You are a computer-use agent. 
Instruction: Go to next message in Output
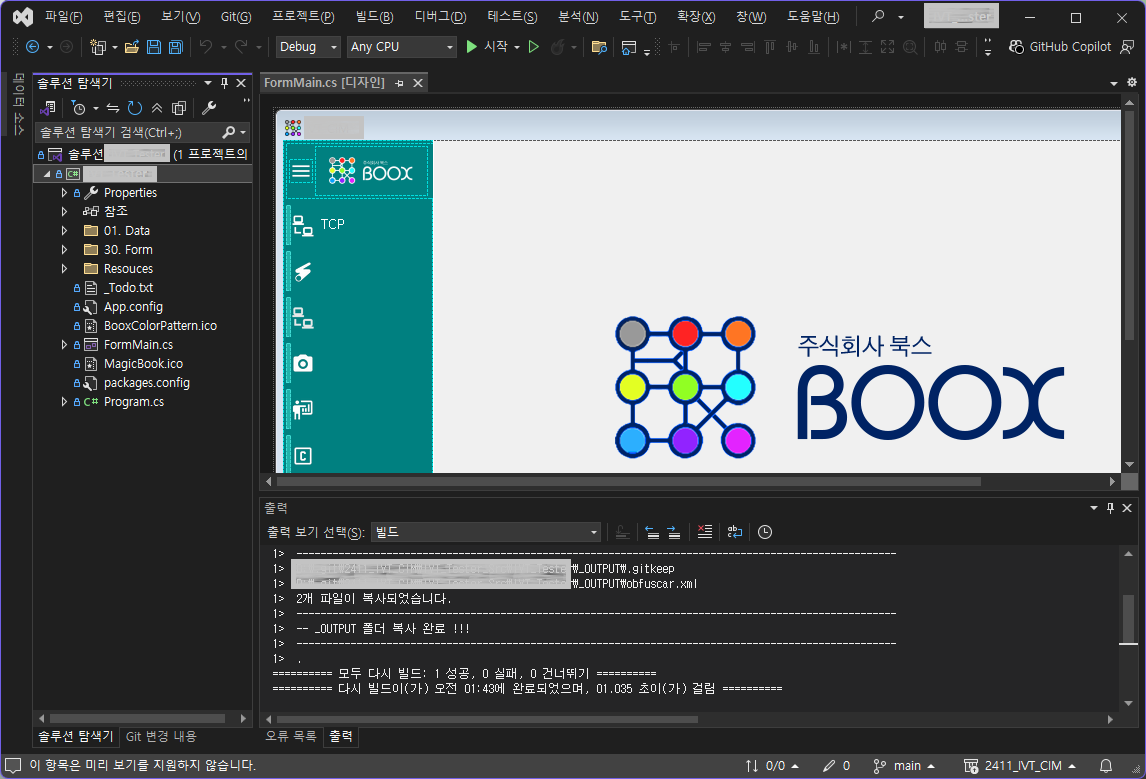[x=674, y=532]
